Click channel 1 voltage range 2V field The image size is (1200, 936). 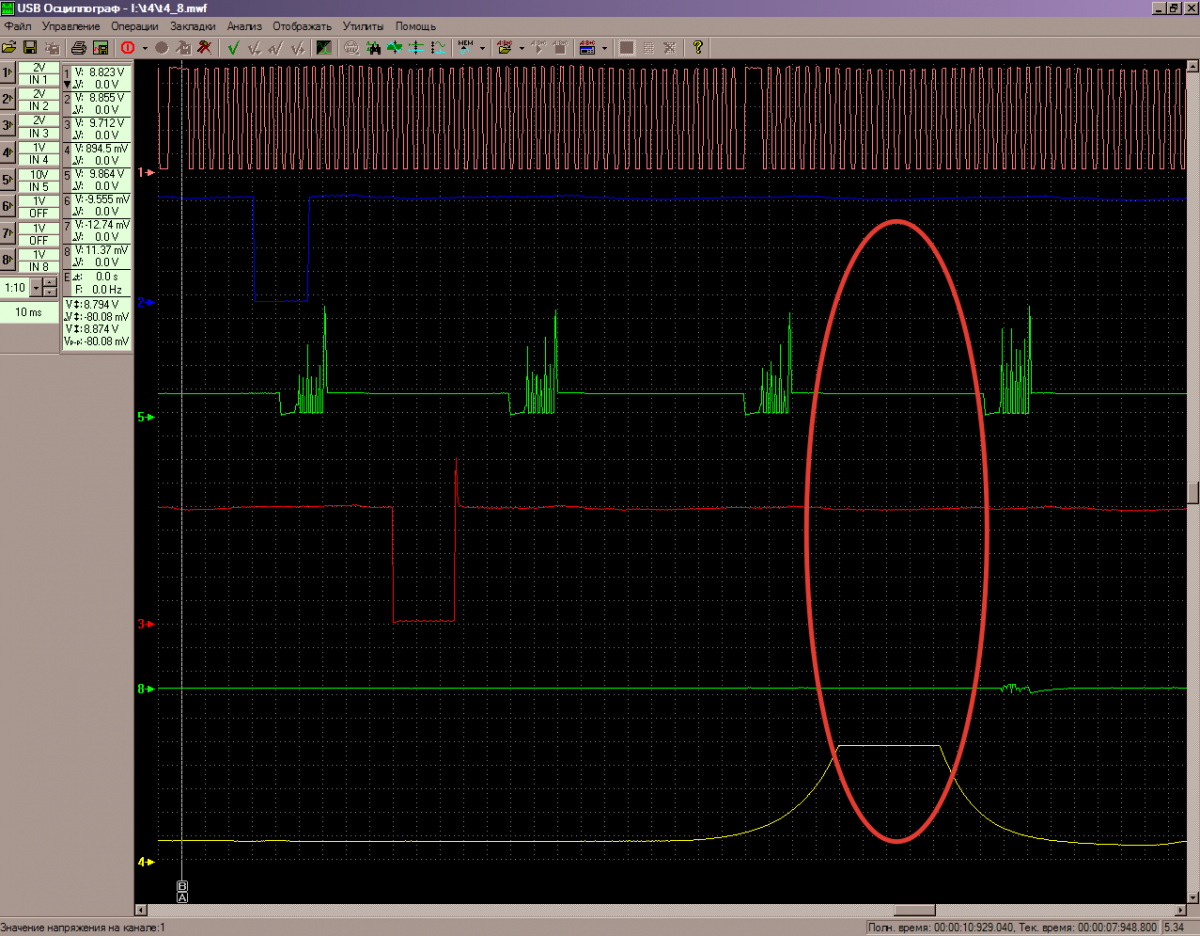pos(39,67)
